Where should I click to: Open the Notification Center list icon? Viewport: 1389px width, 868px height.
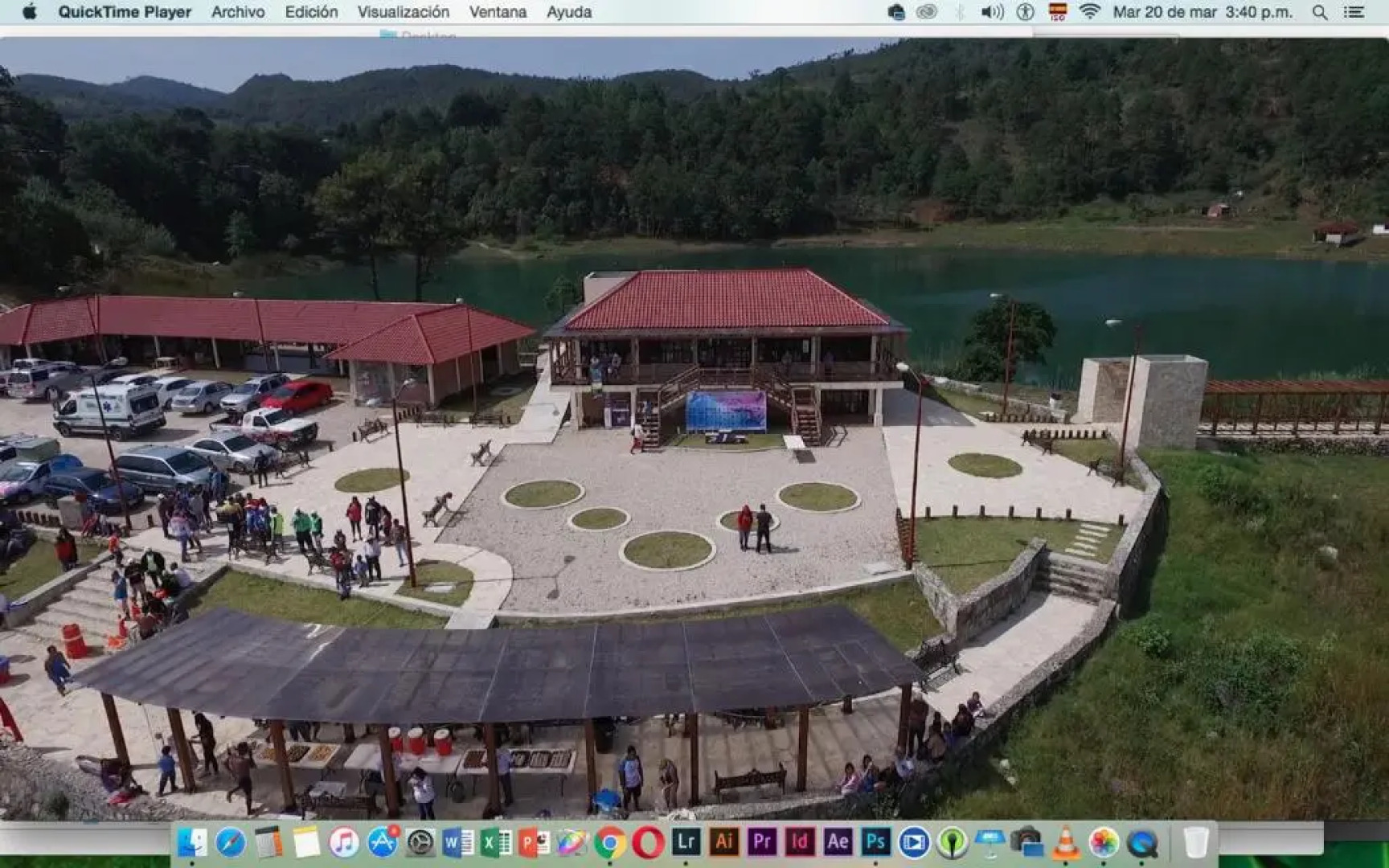click(x=1354, y=12)
